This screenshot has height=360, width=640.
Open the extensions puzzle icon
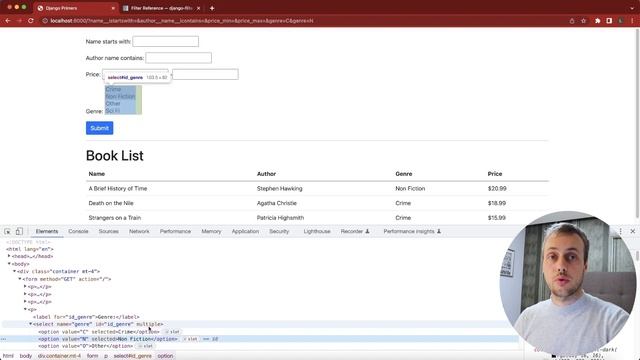click(598, 21)
